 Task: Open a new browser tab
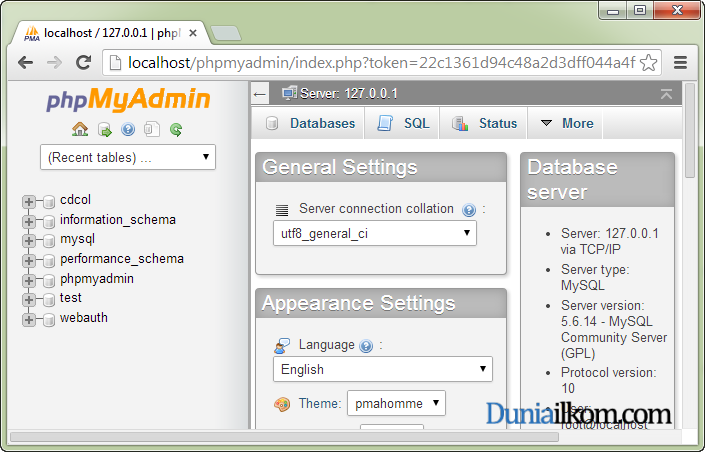pyautogui.click(x=226, y=33)
